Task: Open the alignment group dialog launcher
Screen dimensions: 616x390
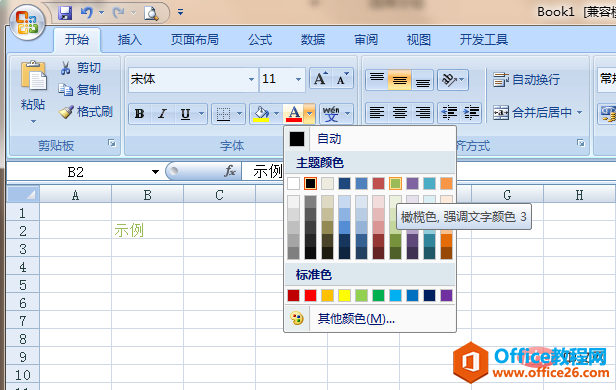Action: click(580, 143)
